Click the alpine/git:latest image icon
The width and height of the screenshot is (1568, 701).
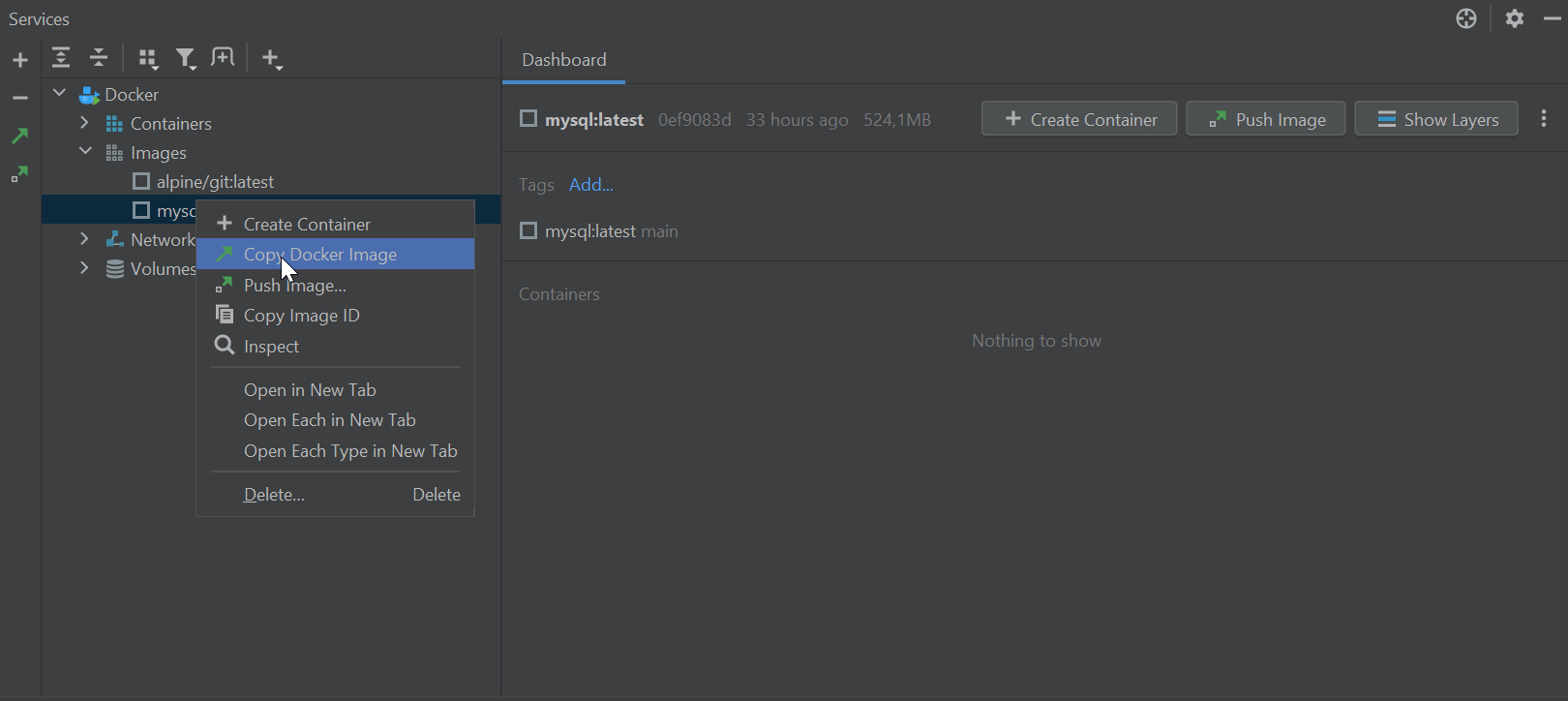tap(141, 181)
